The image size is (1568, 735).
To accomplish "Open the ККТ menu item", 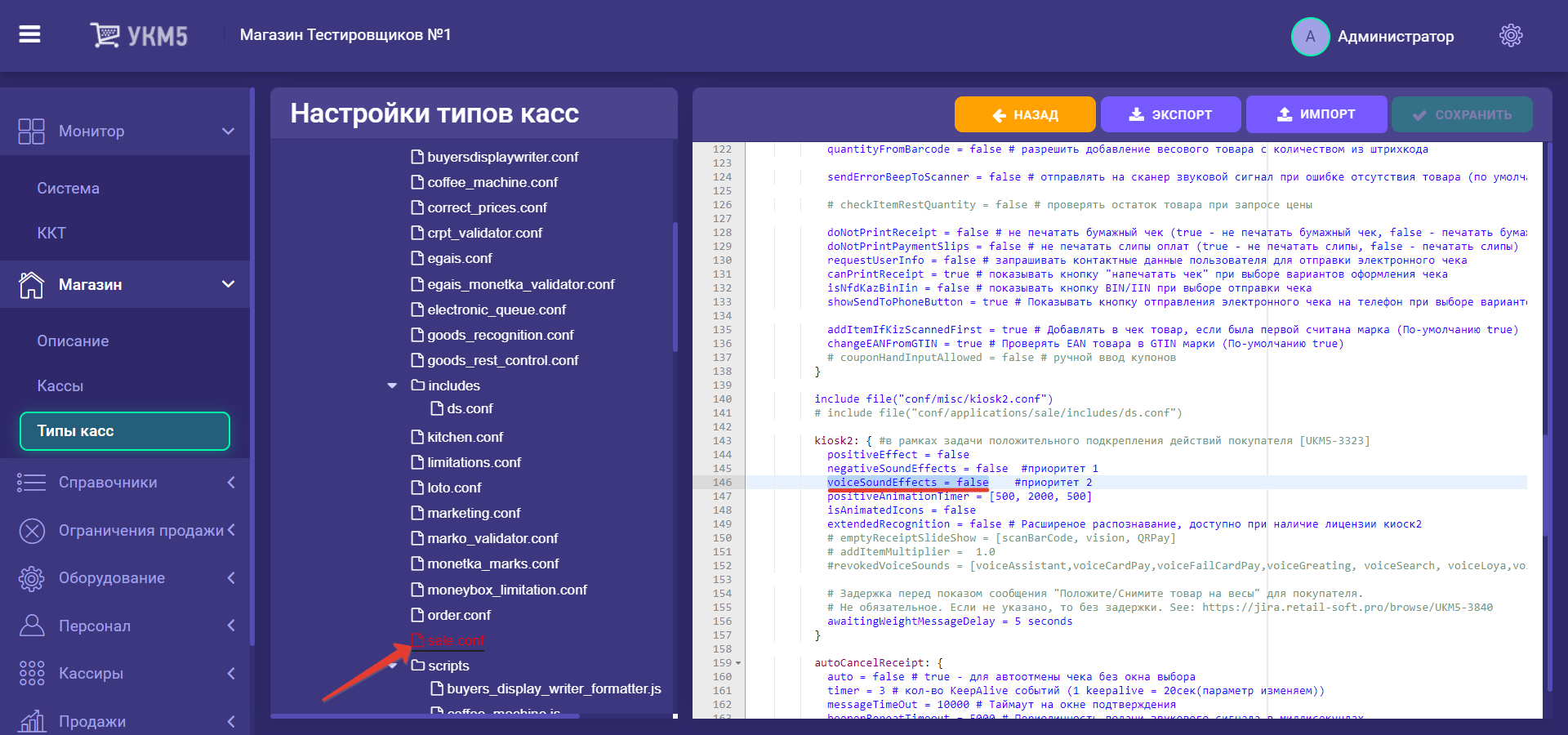I will click(51, 233).
